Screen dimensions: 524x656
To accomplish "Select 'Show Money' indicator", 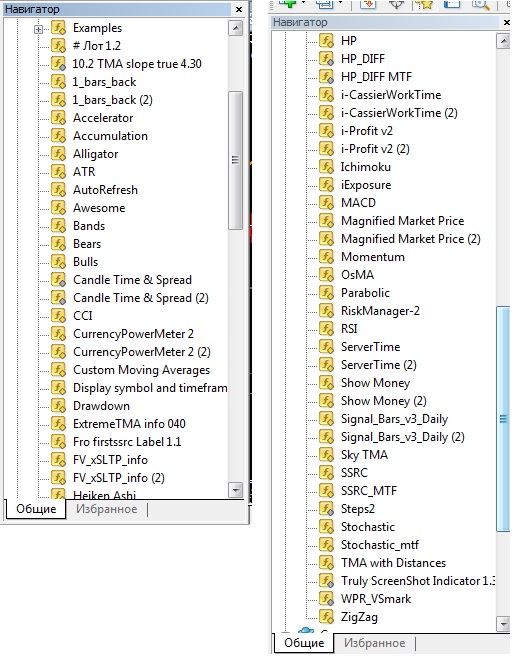I will (375, 382).
